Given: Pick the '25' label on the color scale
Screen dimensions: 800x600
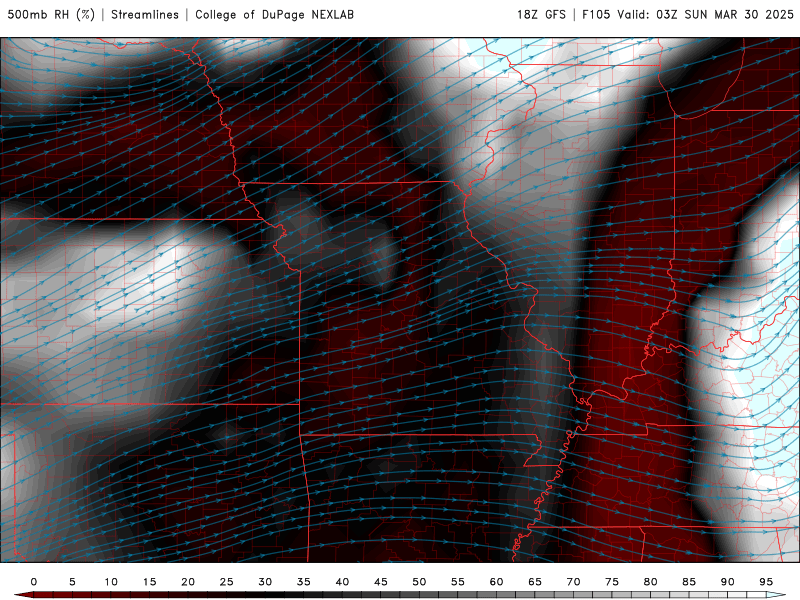Looking at the screenshot, I should point(227,582).
